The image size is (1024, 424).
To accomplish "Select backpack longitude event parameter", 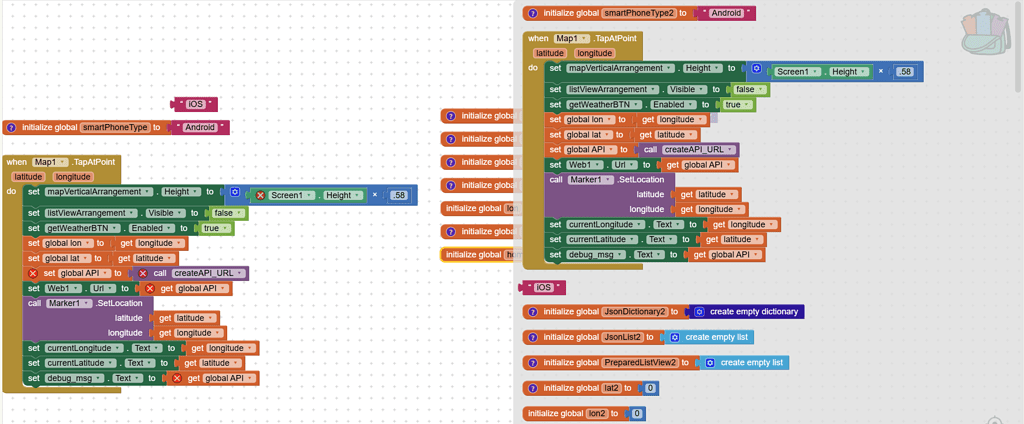I will pyautogui.click(x=595, y=54).
